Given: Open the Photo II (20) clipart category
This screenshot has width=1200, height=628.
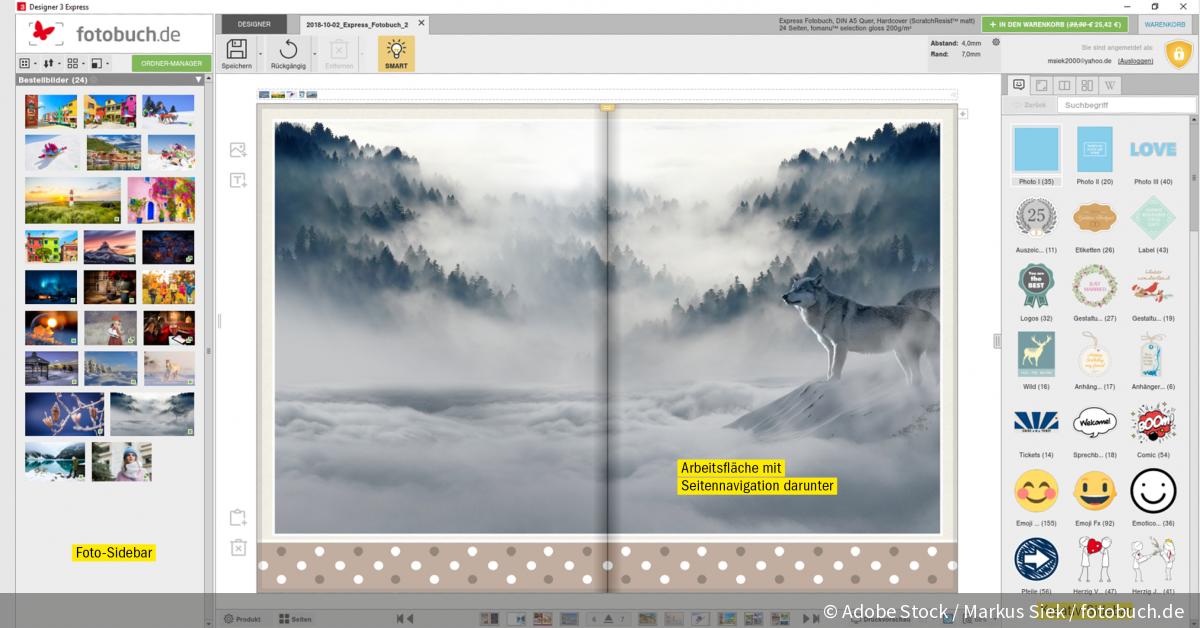Looking at the screenshot, I should click(x=1094, y=156).
